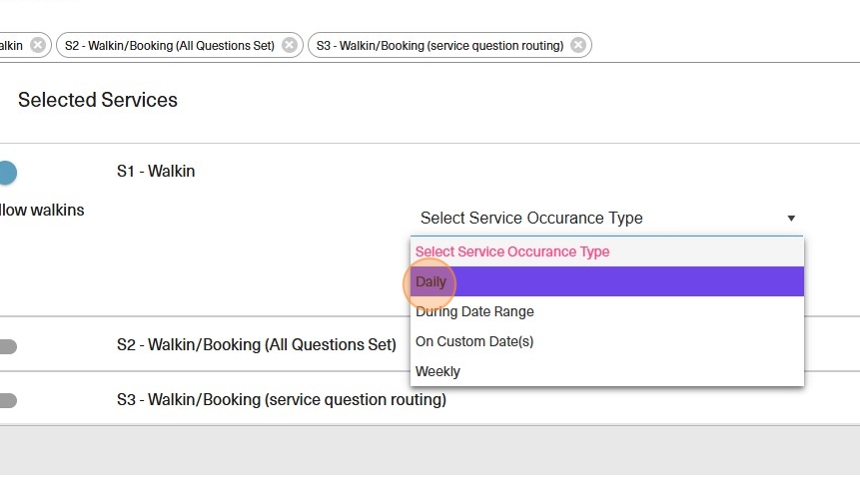Choose Daily from the occurrence list
The height and width of the screenshot is (480, 860).
(x=431, y=282)
